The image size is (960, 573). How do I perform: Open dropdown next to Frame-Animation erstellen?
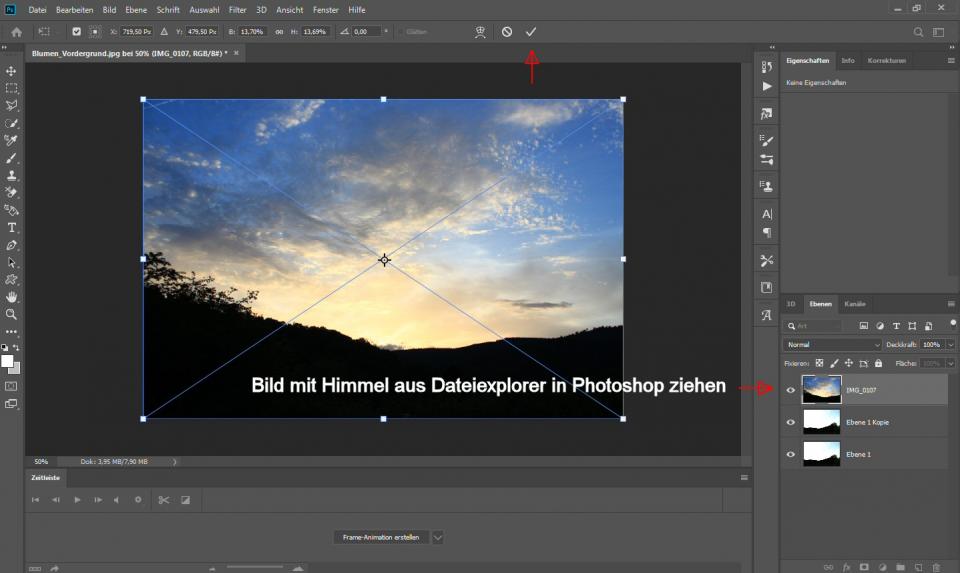[438, 537]
